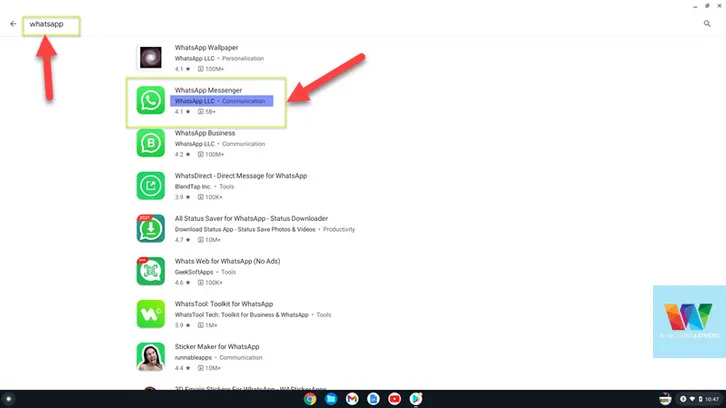Open Sticker Maker for WhatsApp icon
The height and width of the screenshot is (408, 726).
click(x=150, y=356)
